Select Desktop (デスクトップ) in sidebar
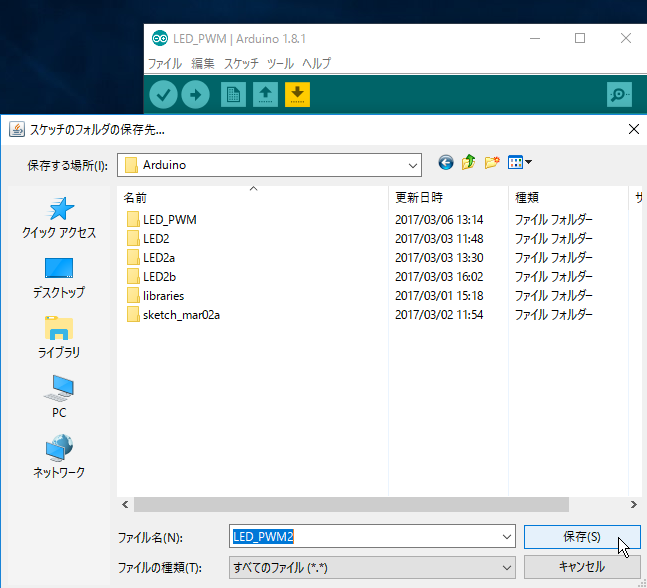 click(59, 278)
